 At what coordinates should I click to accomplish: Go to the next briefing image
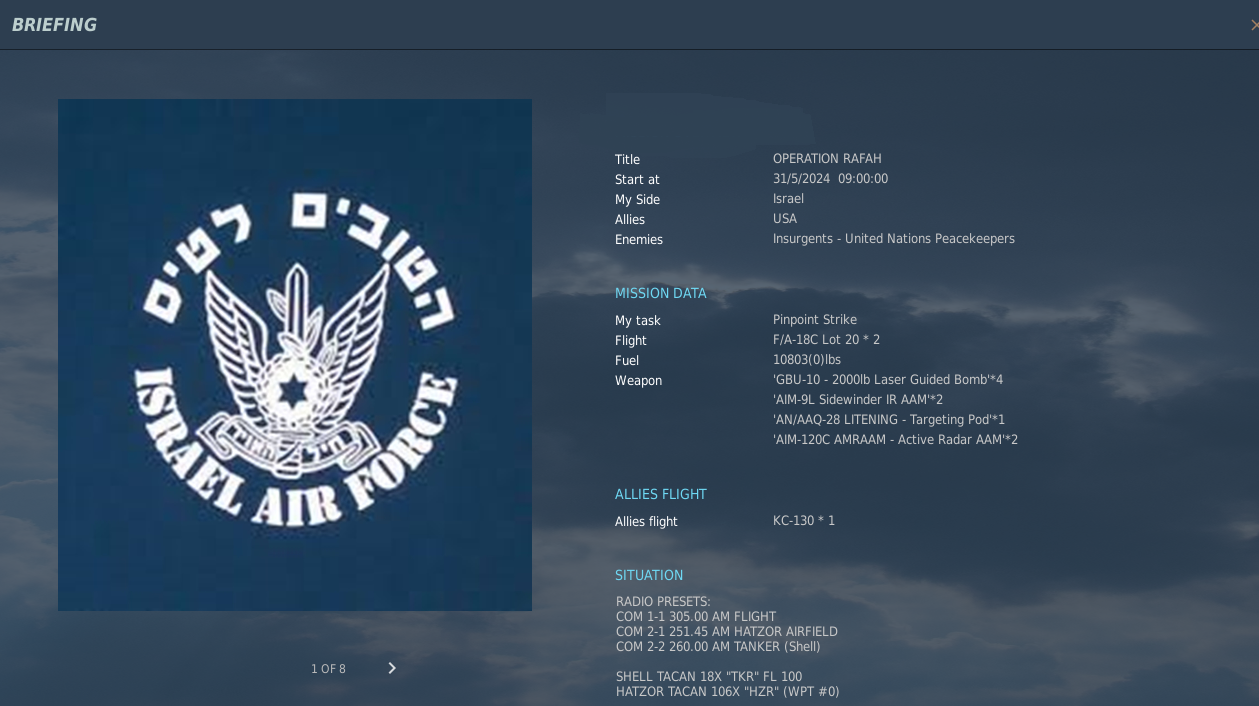[392, 668]
